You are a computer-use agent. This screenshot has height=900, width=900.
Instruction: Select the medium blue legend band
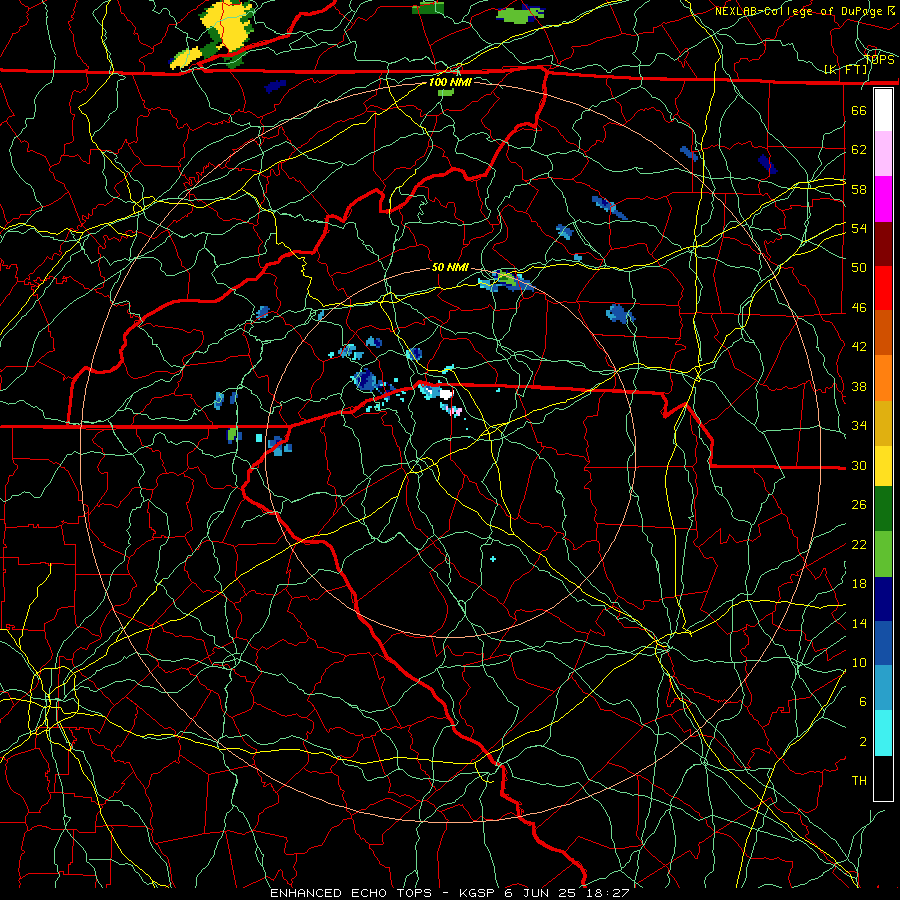(x=883, y=643)
